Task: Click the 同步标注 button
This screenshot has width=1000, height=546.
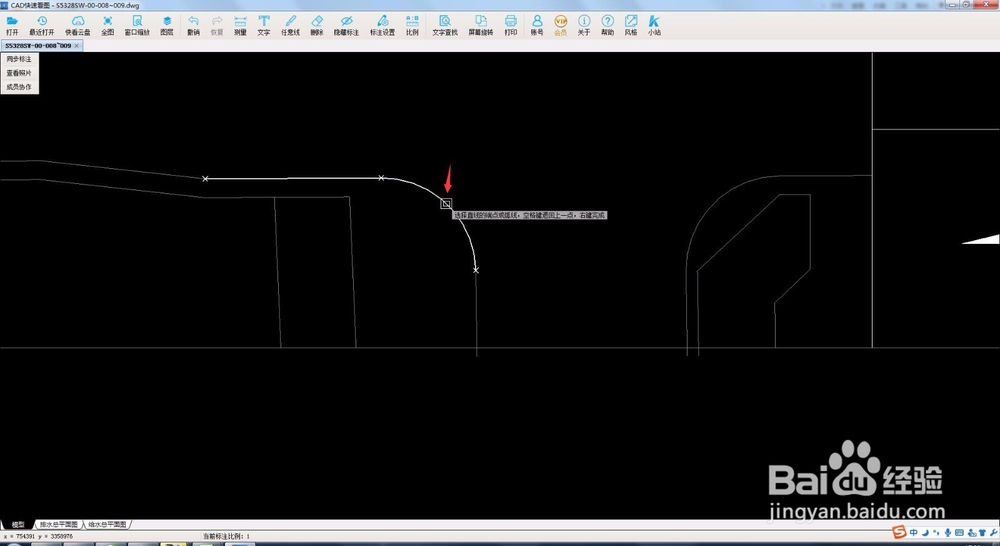Action: [19, 59]
